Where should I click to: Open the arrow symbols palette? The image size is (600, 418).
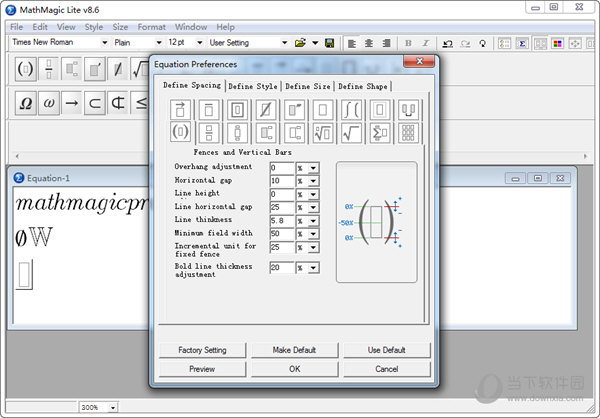72,103
